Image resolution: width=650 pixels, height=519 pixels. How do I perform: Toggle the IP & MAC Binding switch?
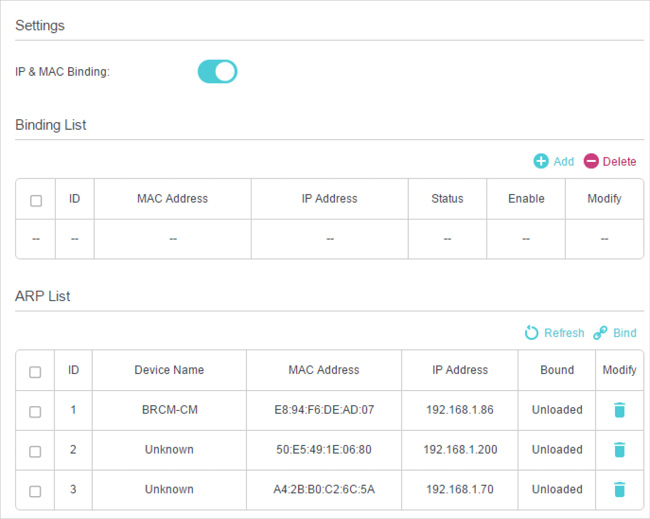(217, 72)
